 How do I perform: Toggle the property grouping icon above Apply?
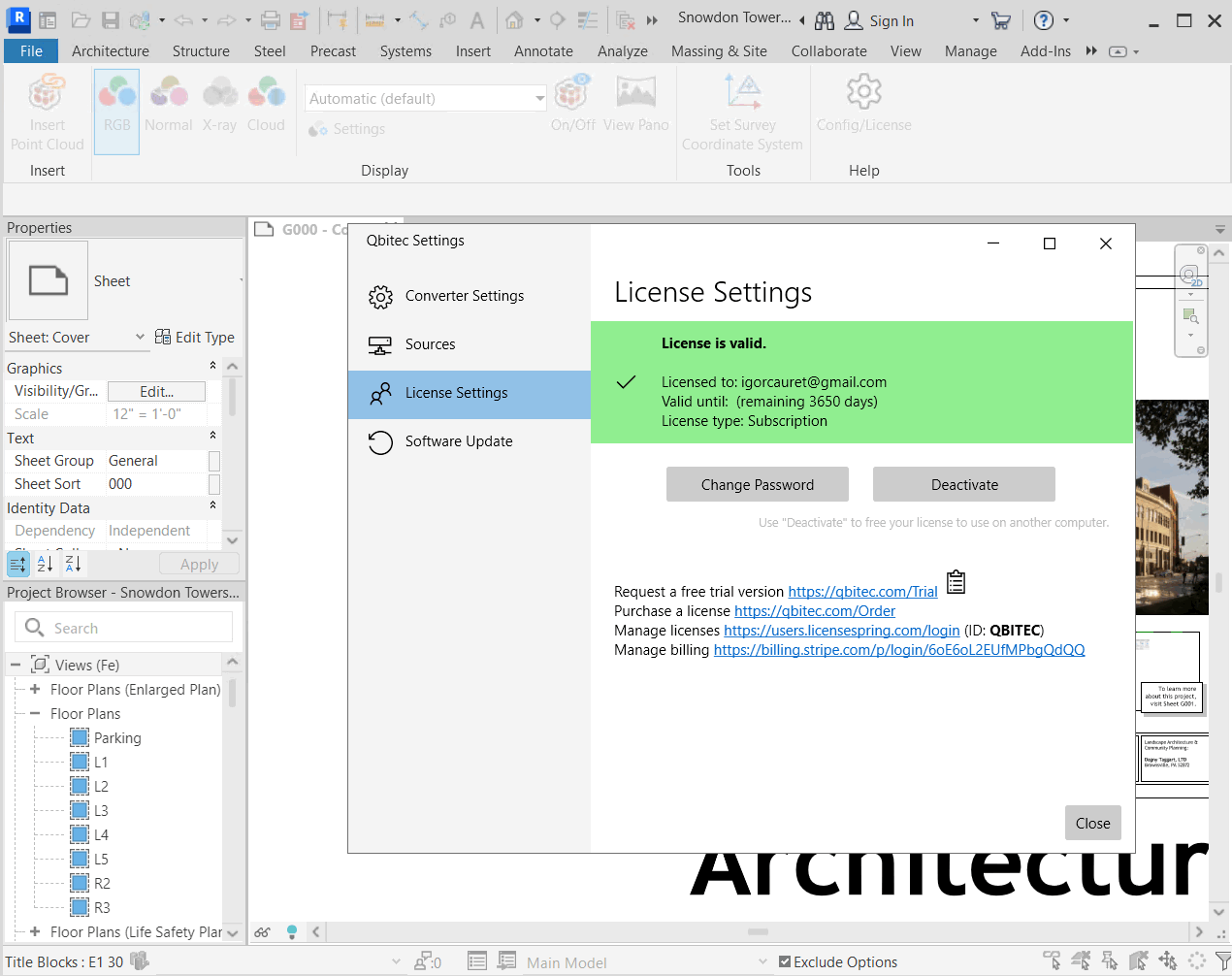click(17, 564)
